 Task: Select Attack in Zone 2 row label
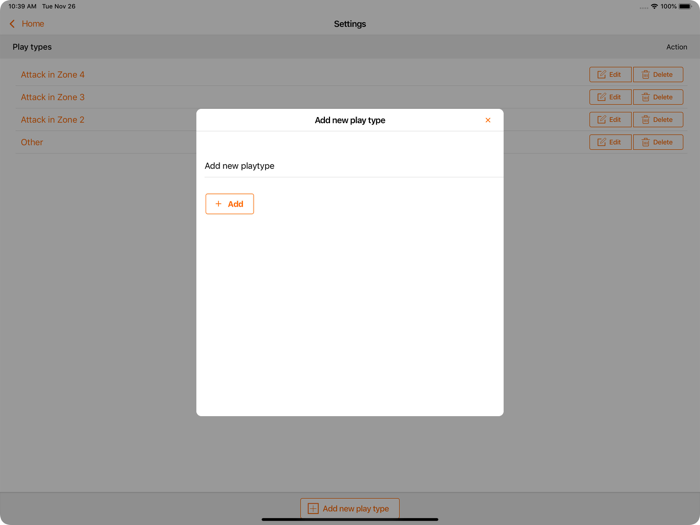[x=53, y=120]
